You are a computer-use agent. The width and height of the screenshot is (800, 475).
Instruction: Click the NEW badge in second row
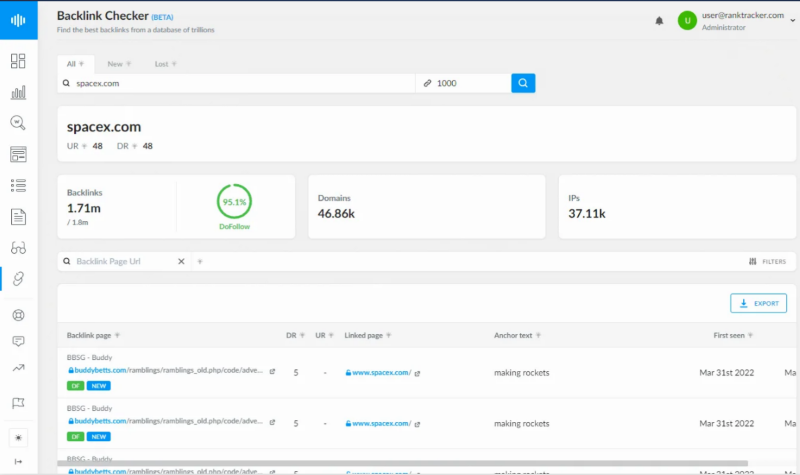pyautogui.click(x=98, y=437)
